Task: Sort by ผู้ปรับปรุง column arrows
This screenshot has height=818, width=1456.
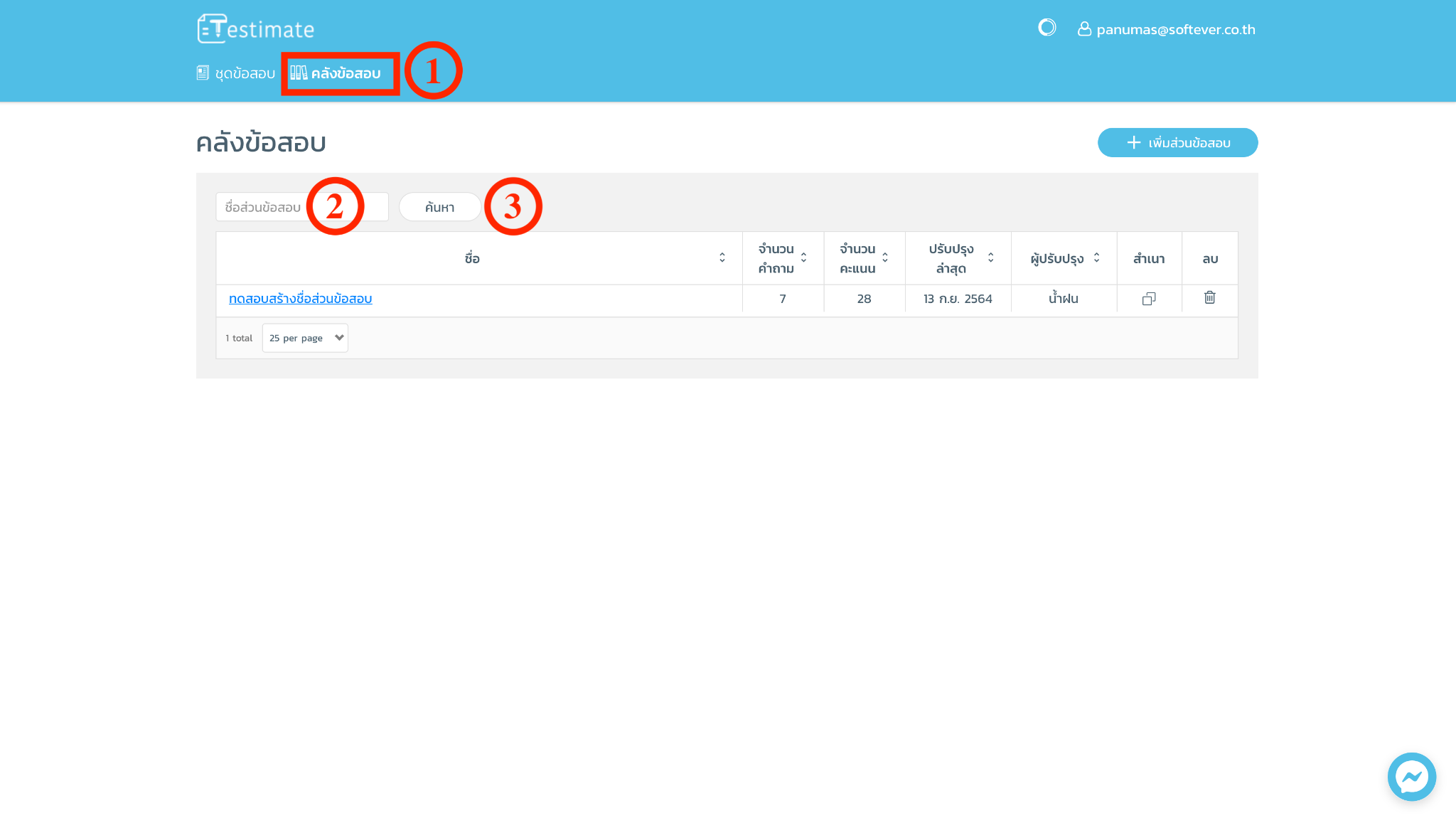Action: click(x=1096, y=257)
